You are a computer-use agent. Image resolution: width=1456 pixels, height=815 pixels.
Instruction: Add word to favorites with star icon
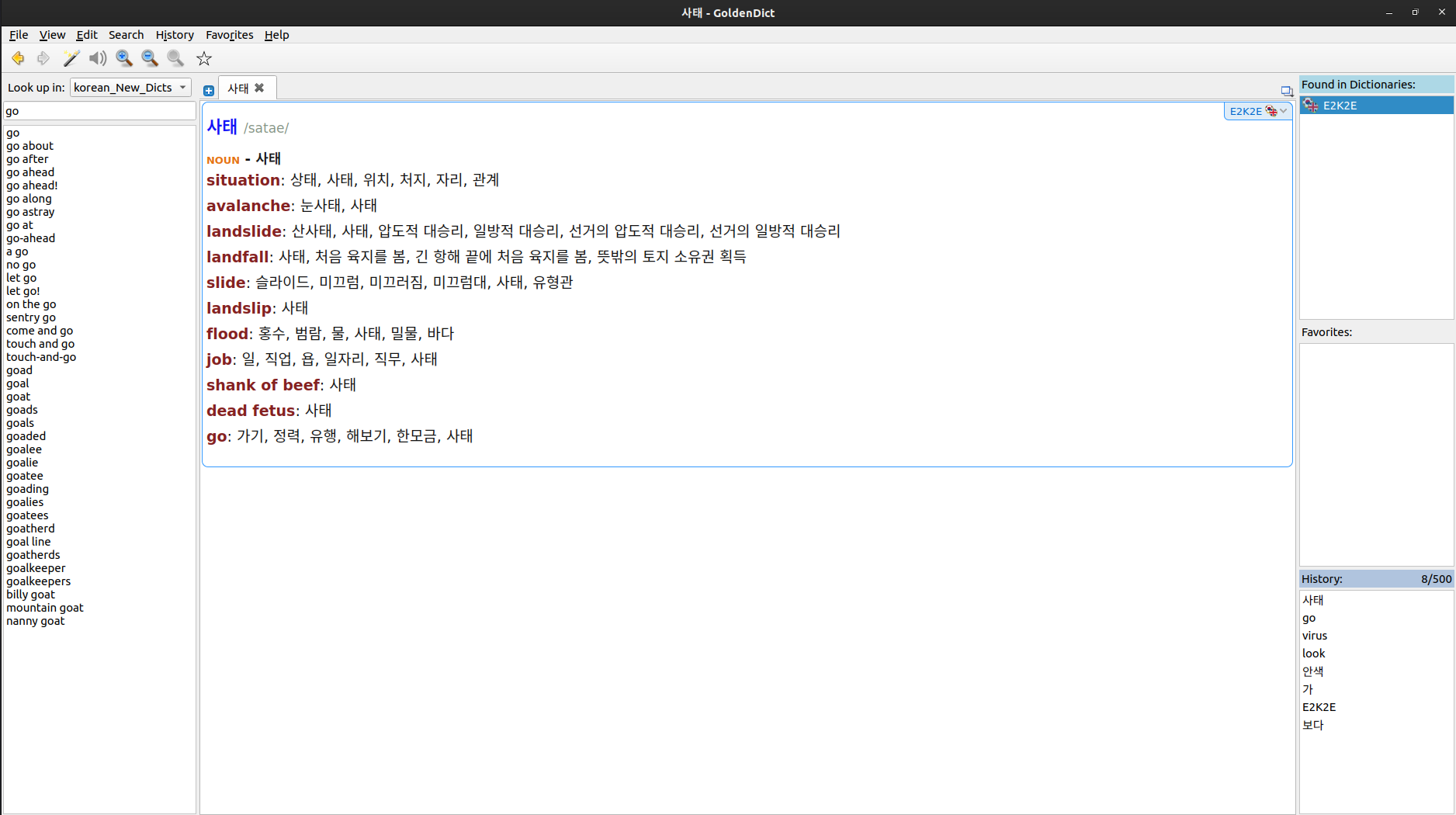click(x=204, y=58)
